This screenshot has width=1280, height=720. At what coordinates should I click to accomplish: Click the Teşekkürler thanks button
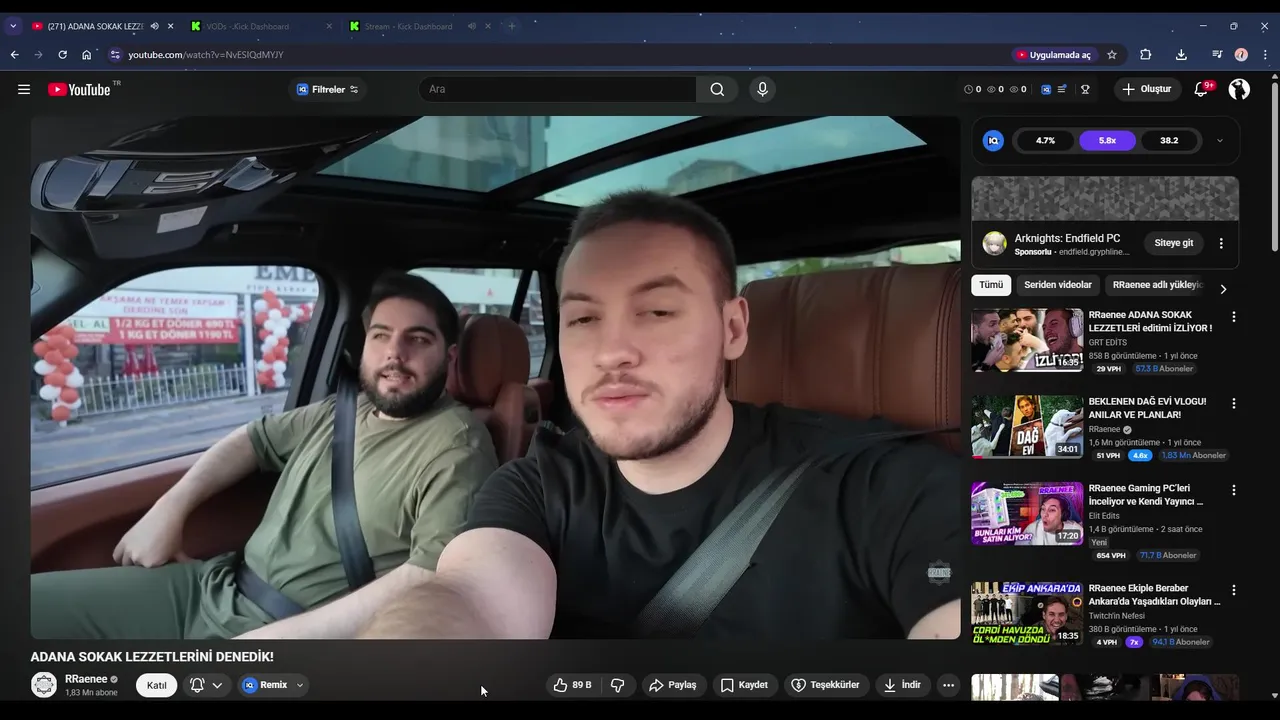825,685
